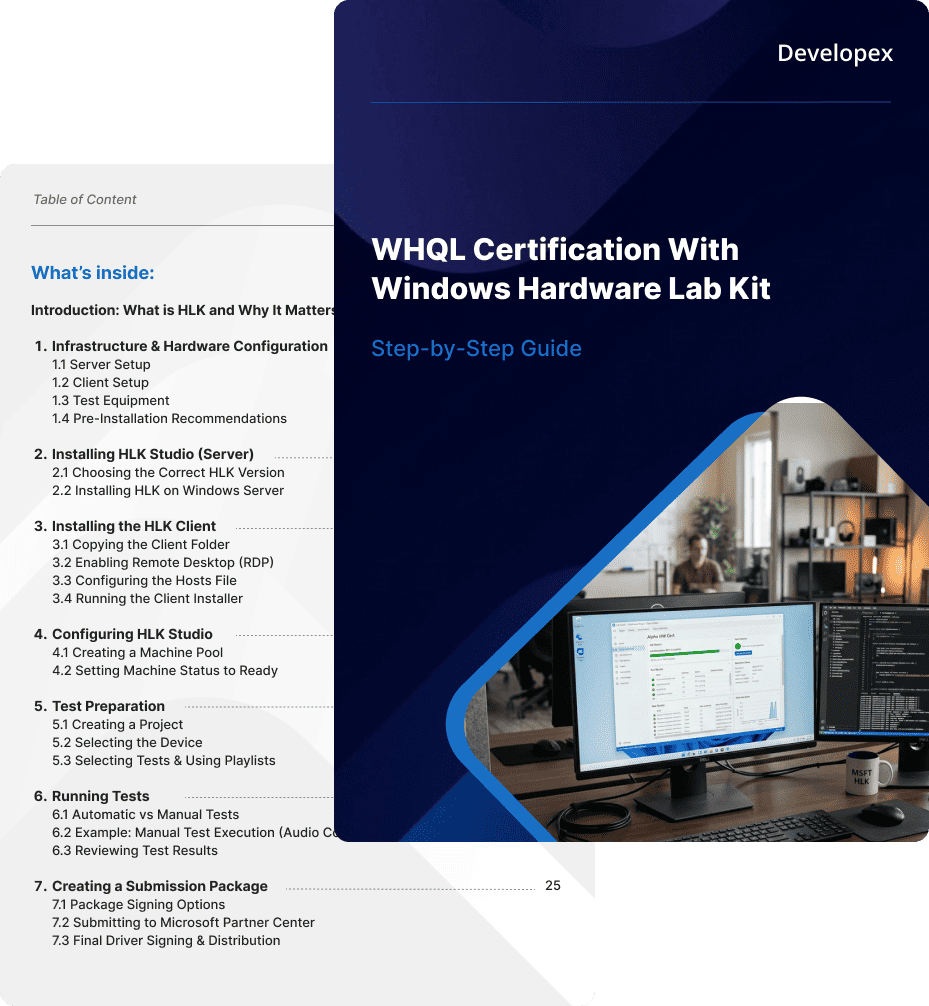
Task: Click '1.4 Pre-Installation Recommendations' entry
Action: (x=169, y=418)
